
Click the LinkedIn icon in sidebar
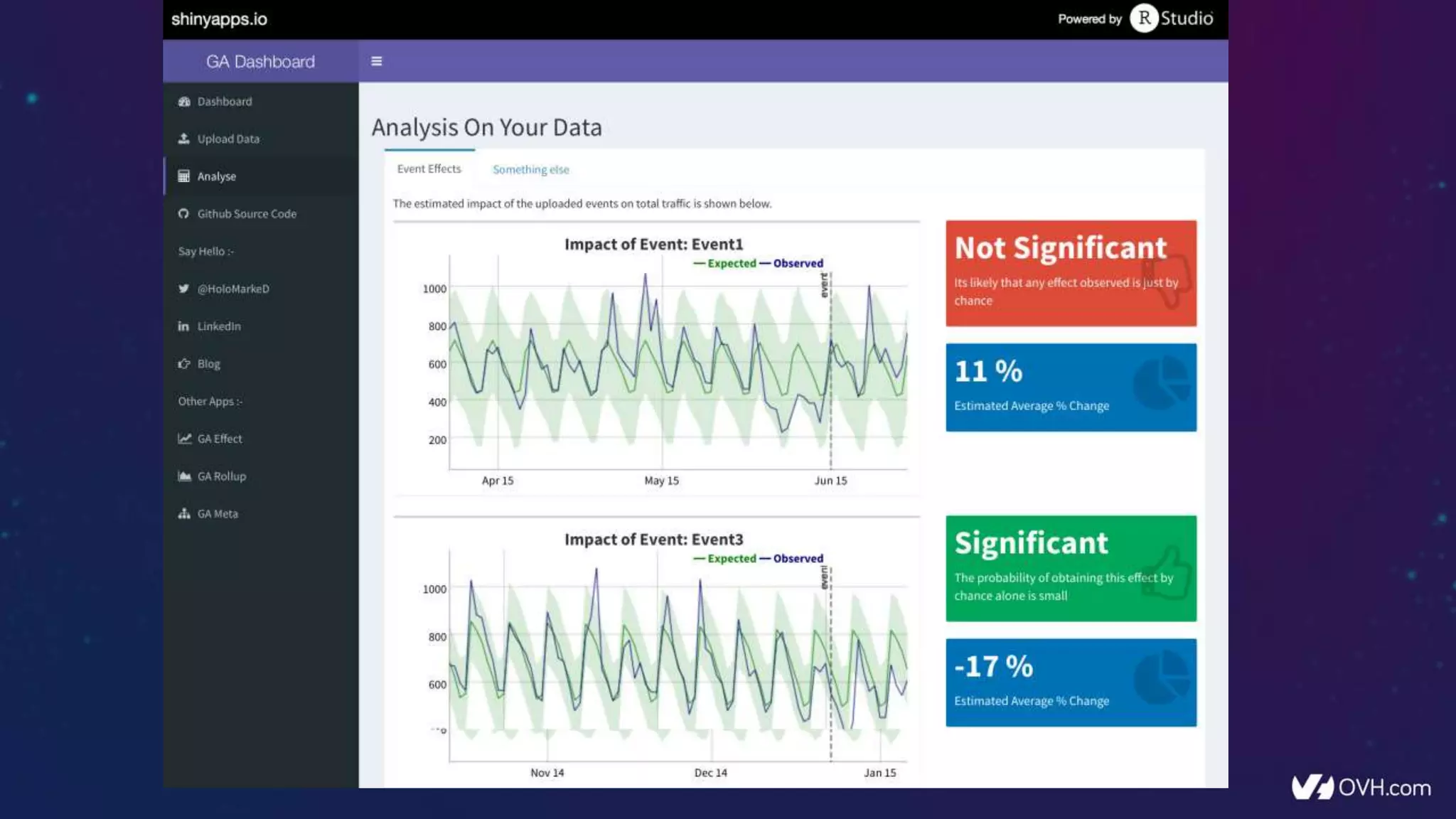coord(184,326)
